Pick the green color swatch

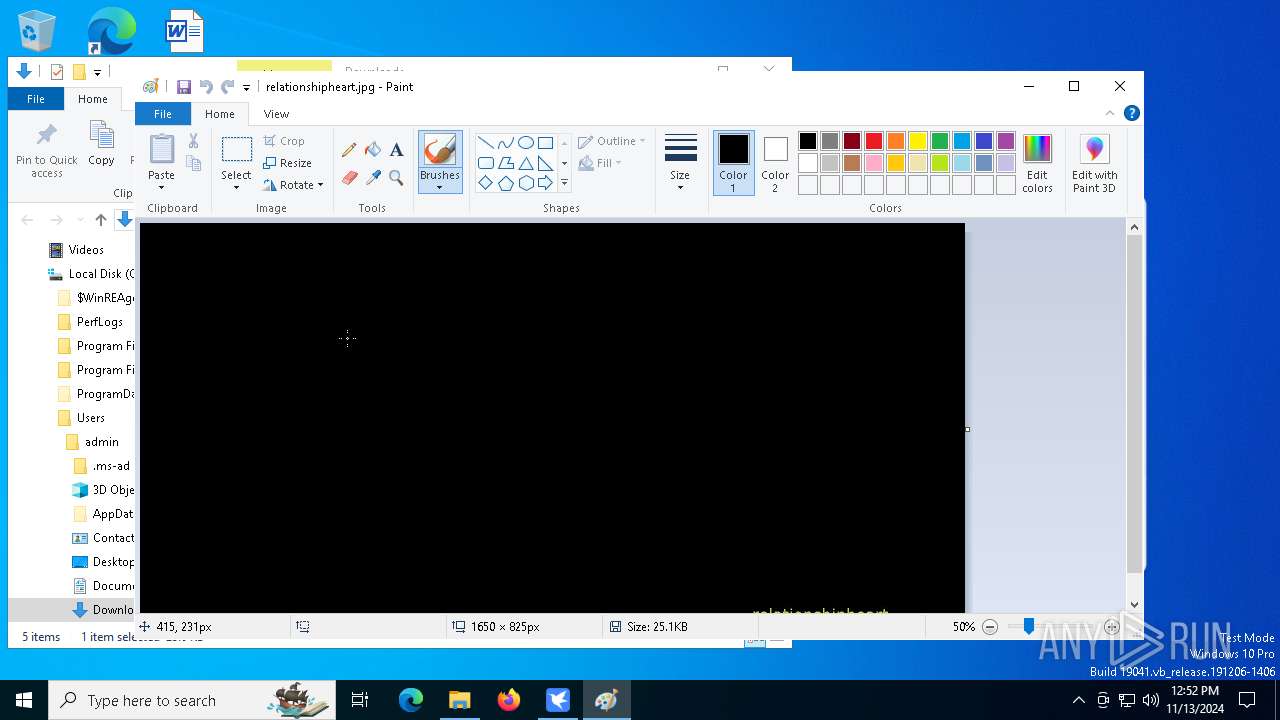[x=940, y=141]
